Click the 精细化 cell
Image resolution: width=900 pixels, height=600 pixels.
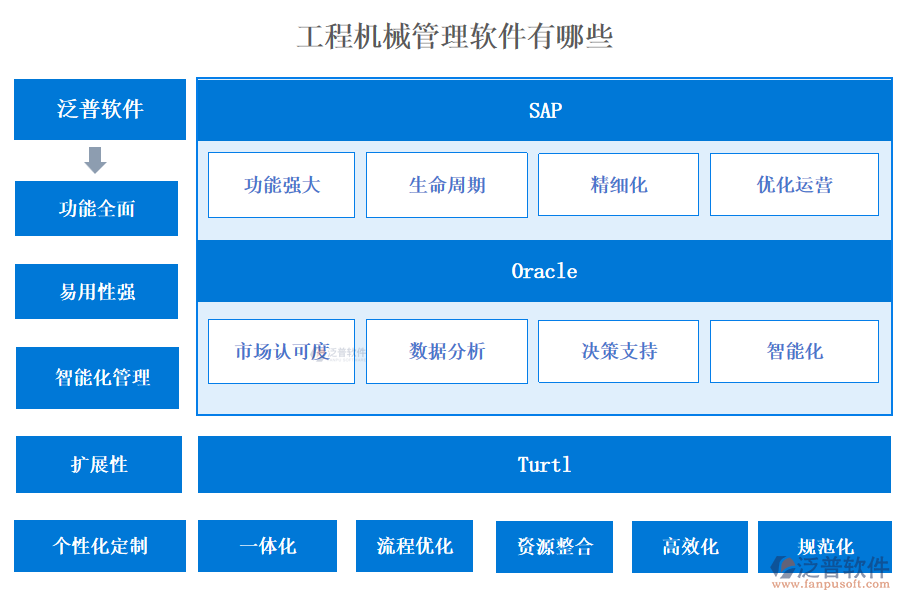[618, 184]
